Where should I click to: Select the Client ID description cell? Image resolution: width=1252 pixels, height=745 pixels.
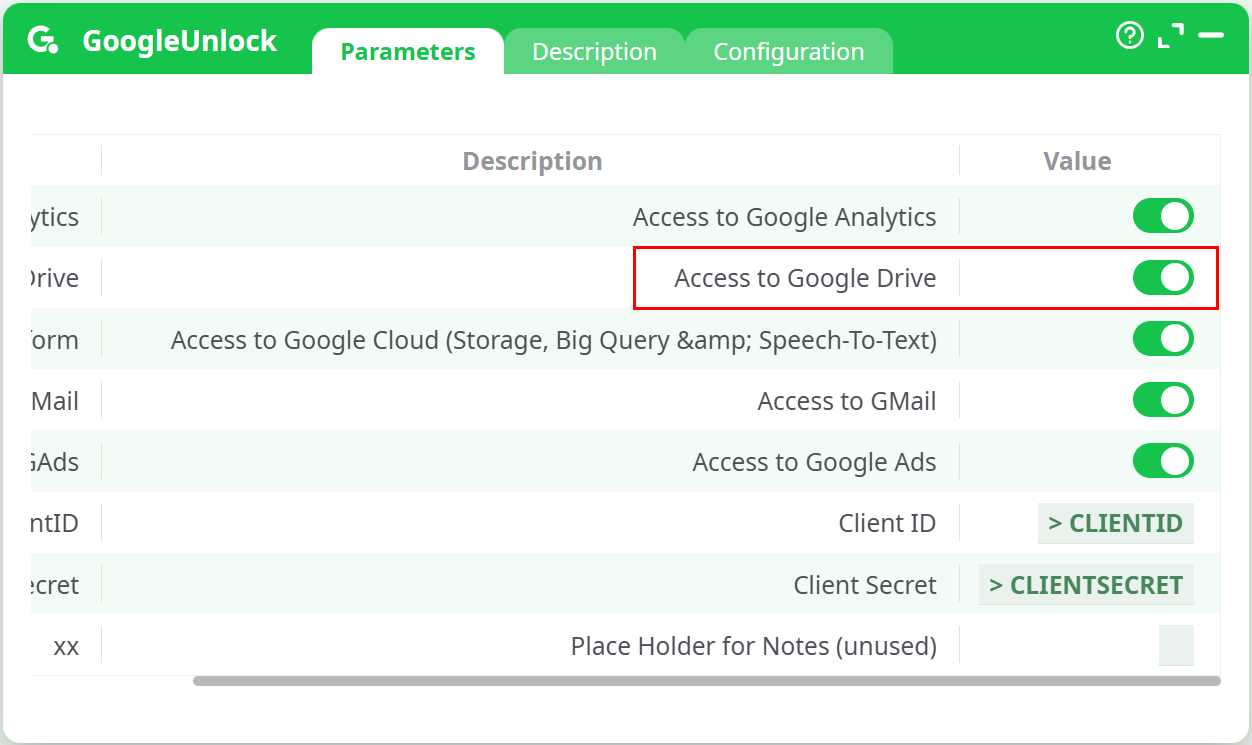(x=887, y=523)
